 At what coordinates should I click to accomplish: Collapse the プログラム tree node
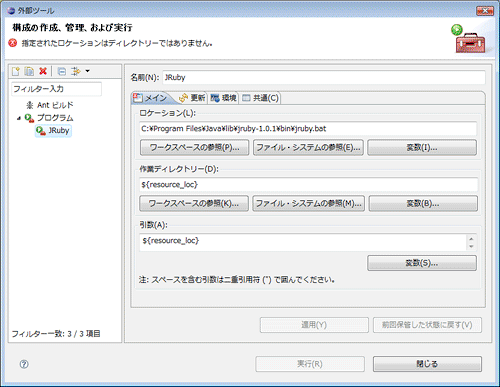coord(19,118)
